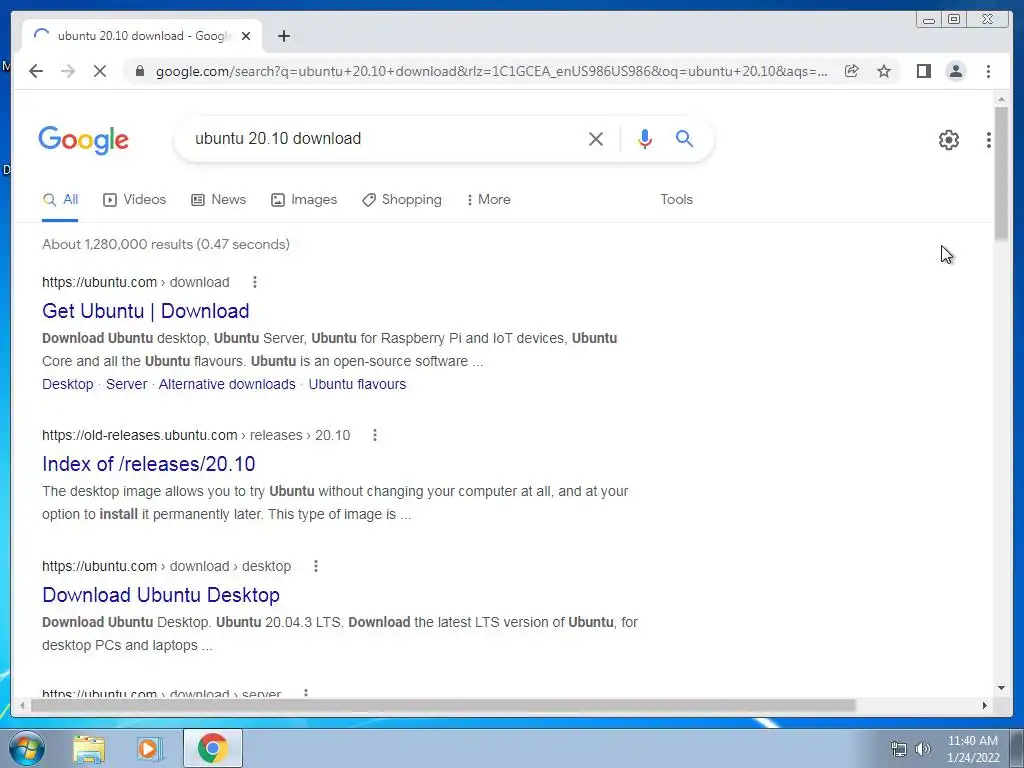Click the address bar URL
This screenshot has height=768, width=1024.
(491, 71)
